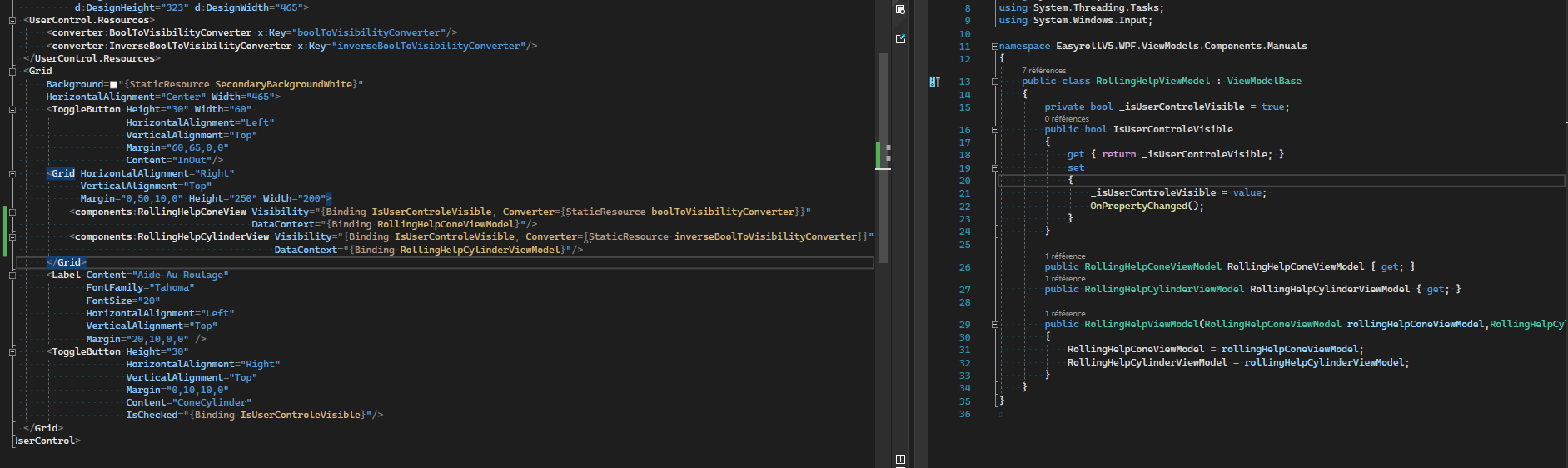Click Content="InOut" attribute value
Viewport: 1568px width, 468px height.
(x=192, y=160)
